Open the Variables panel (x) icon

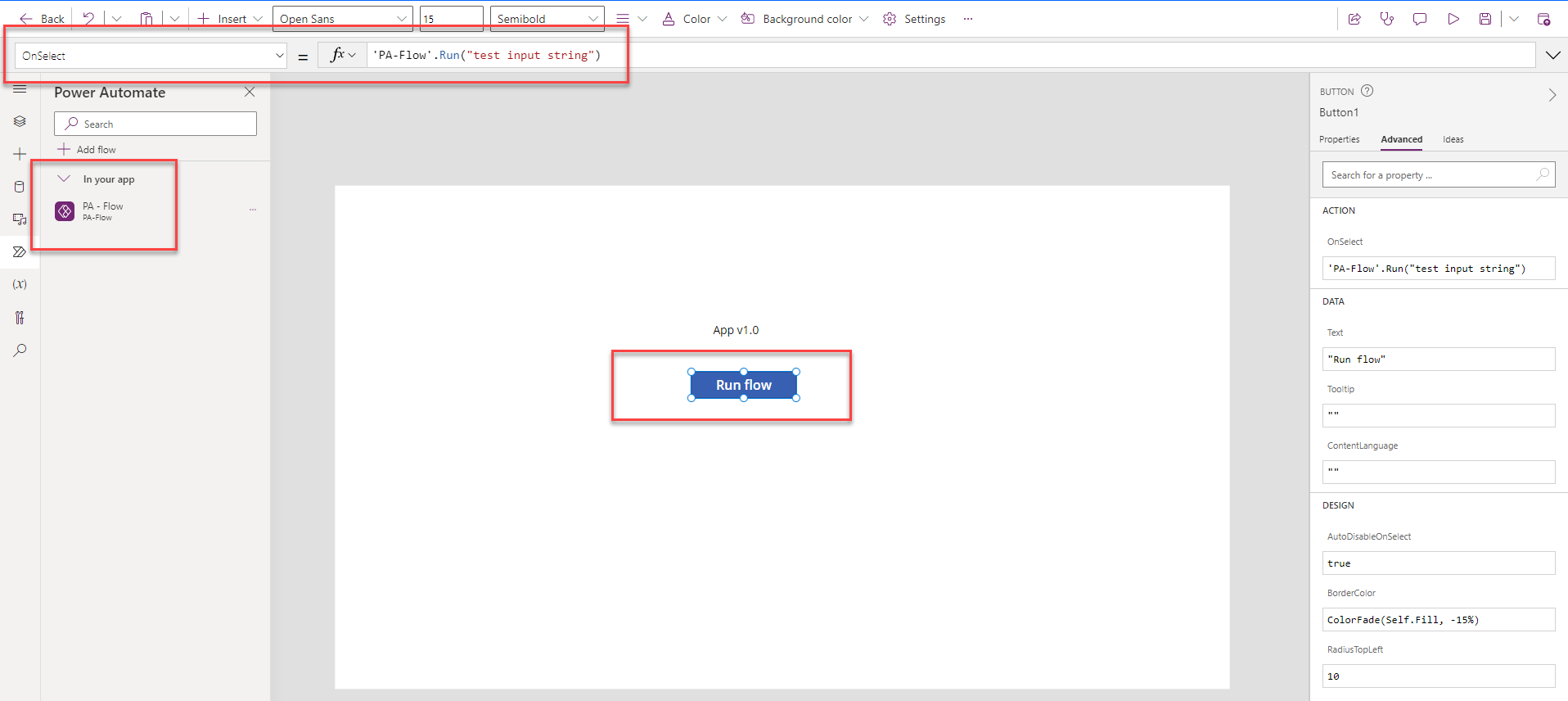pyautogui.click(x=20, y=284)
